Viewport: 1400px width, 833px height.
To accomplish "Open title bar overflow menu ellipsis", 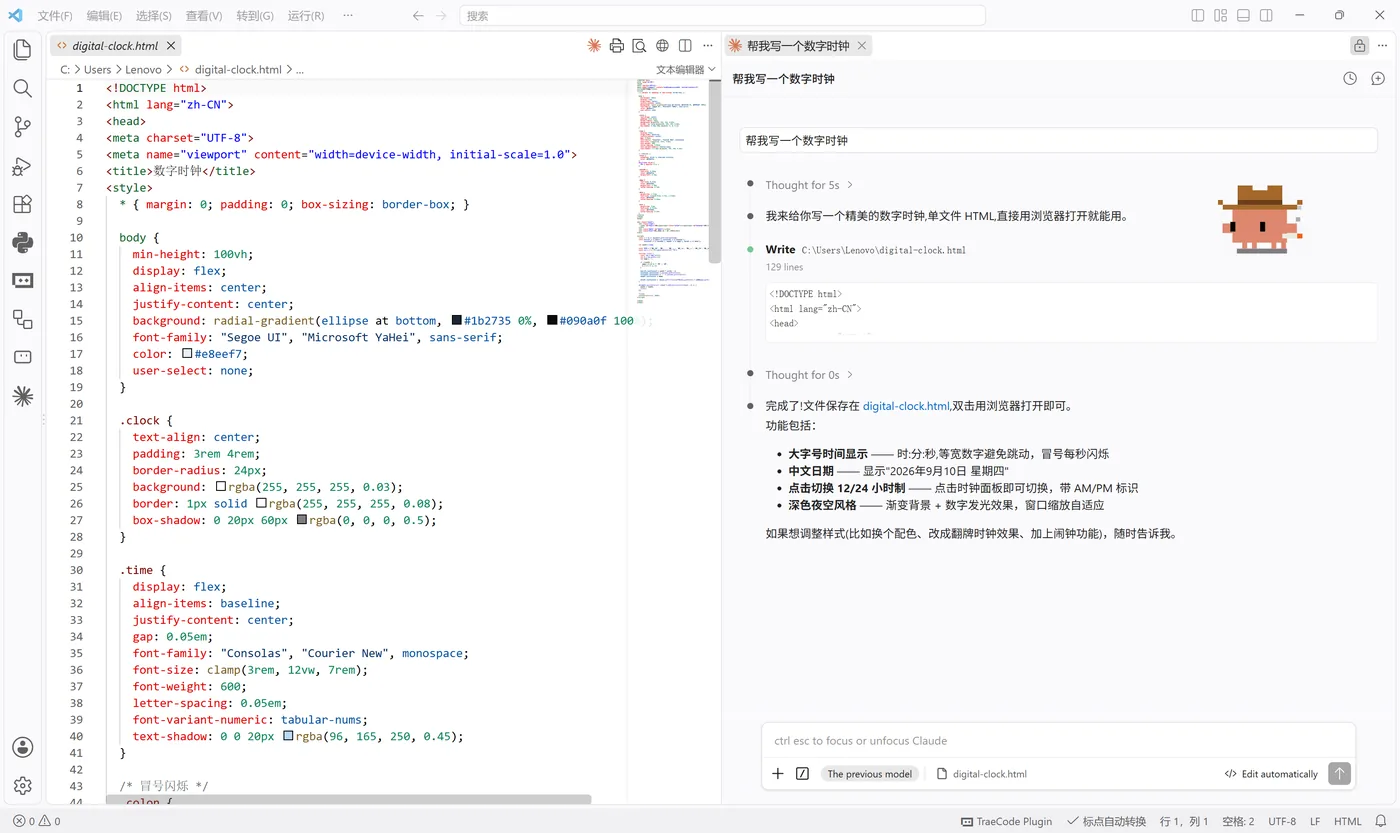I will pyautogui.click(x=347, y=16).
